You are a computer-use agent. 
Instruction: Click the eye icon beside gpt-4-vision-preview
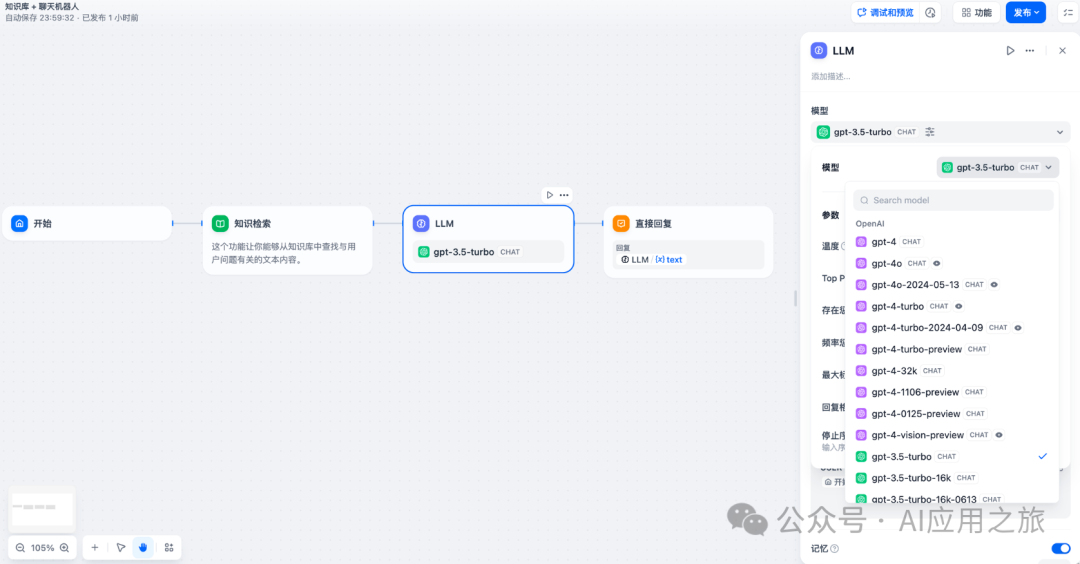(x=999, y=435)
